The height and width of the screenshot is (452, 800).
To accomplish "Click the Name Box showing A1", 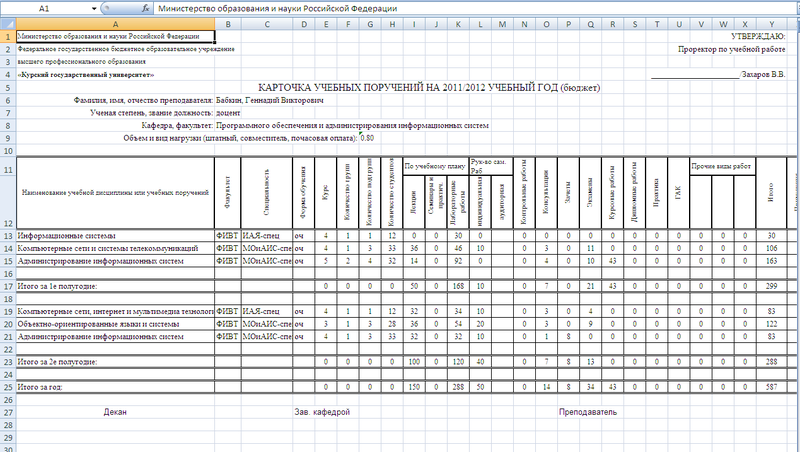I will (45, 8).
